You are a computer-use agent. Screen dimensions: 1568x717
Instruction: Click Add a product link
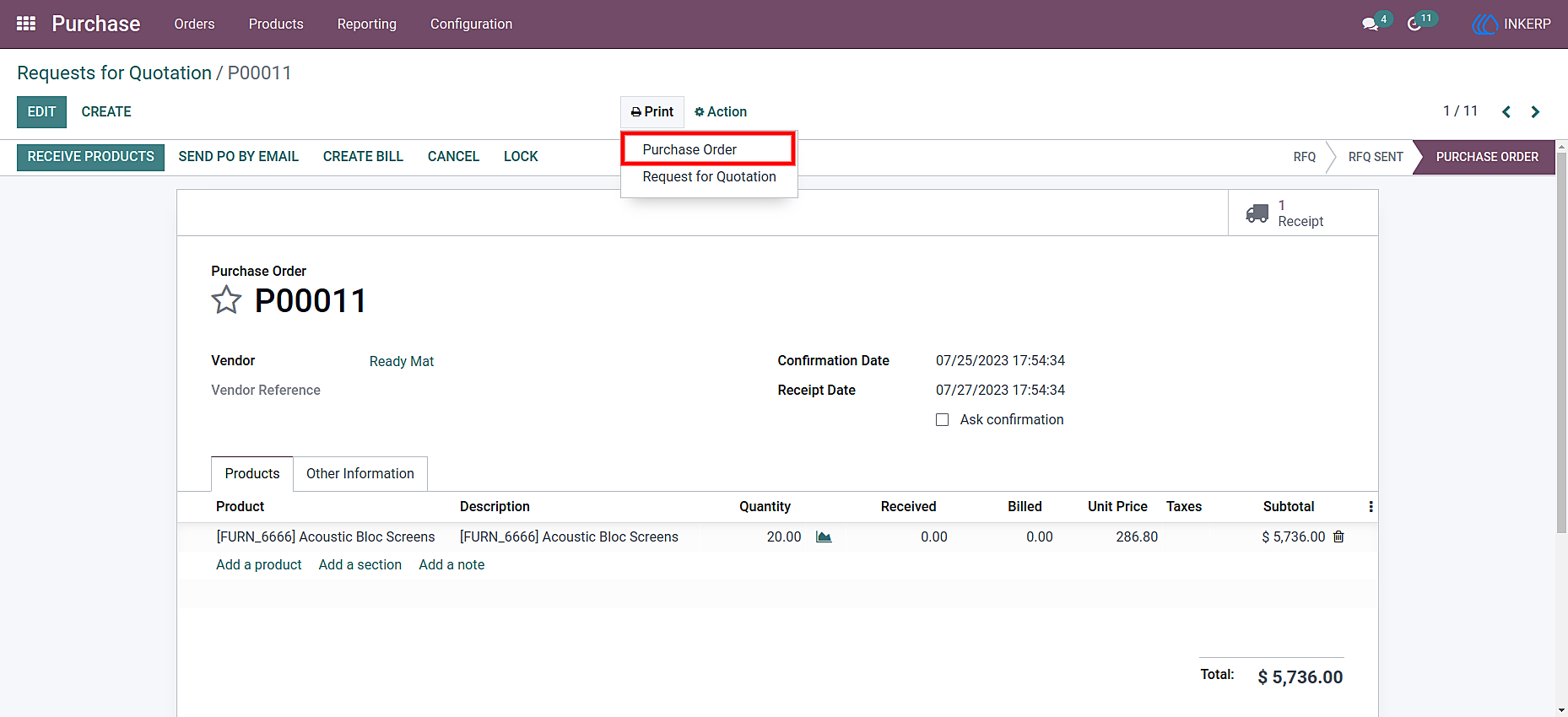[259, 565]
